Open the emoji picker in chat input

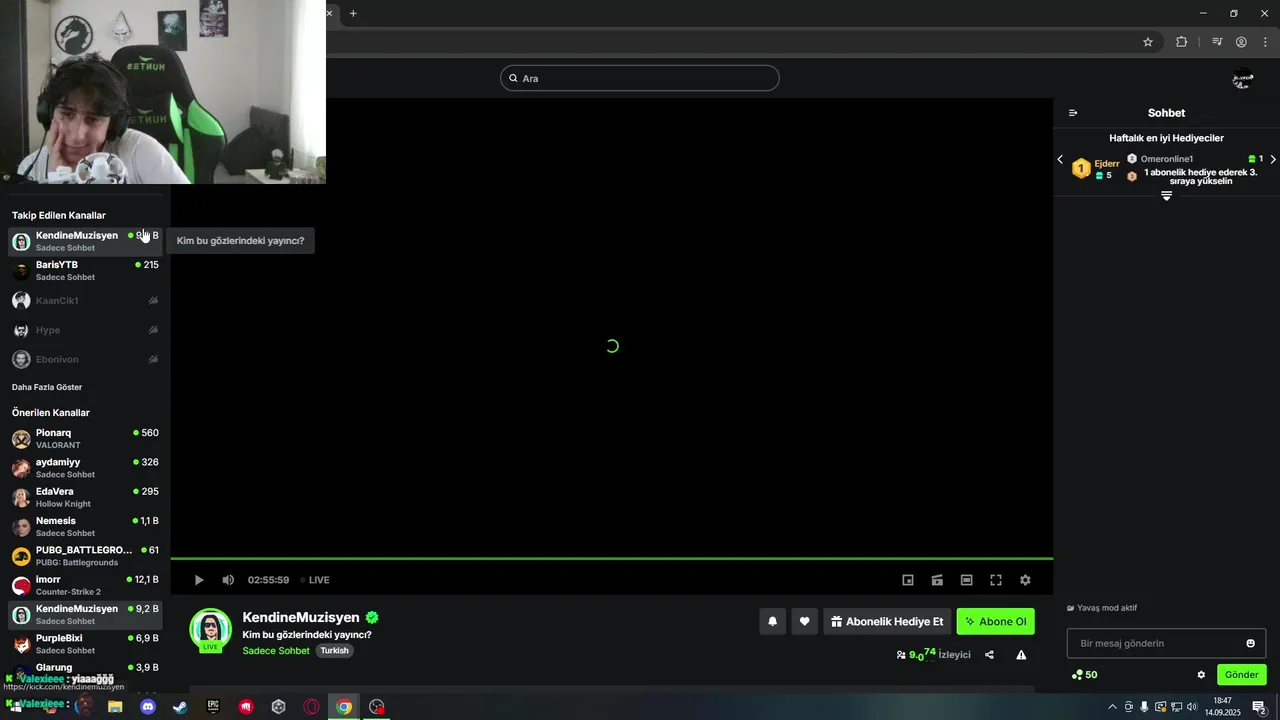click(x=1250, y=643)
